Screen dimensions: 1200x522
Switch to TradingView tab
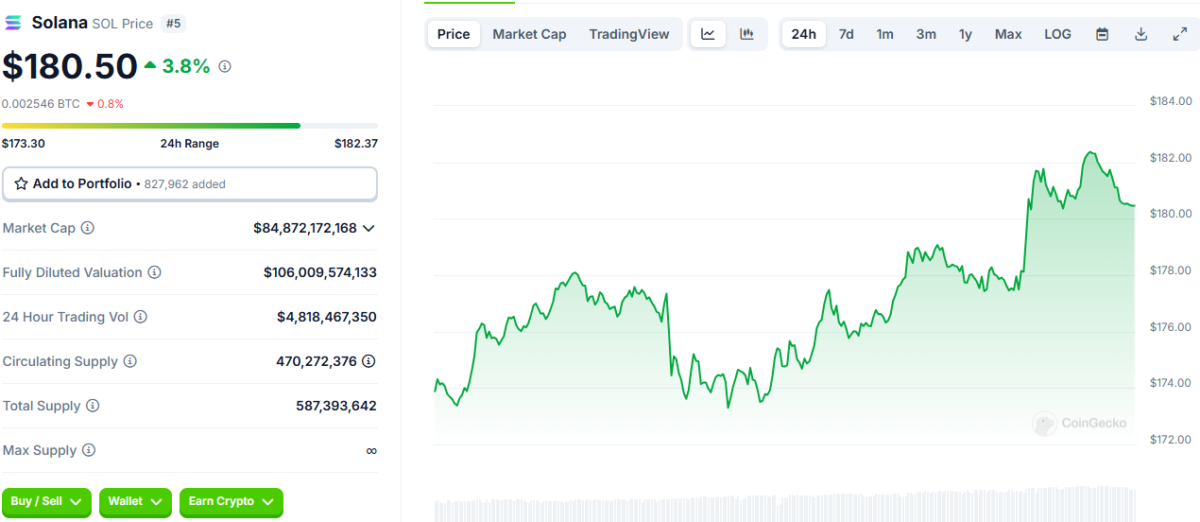point(629,34)
